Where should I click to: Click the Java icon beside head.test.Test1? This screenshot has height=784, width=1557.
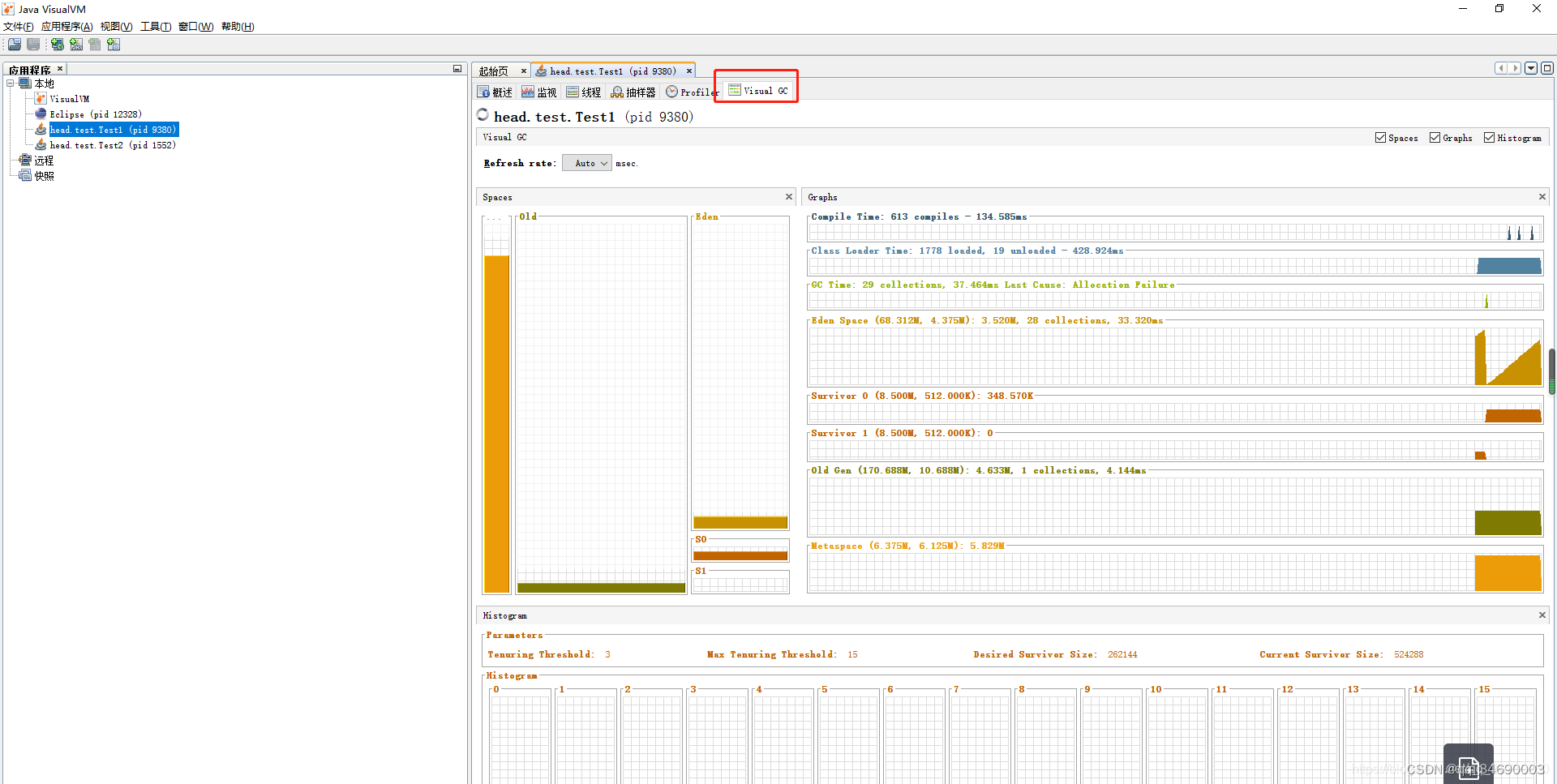click(41, 130)
